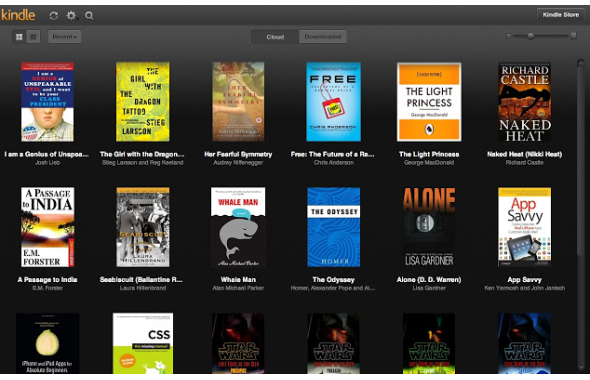Click title "Seabiscuit (Ballantine R..."

click(141, 280)
